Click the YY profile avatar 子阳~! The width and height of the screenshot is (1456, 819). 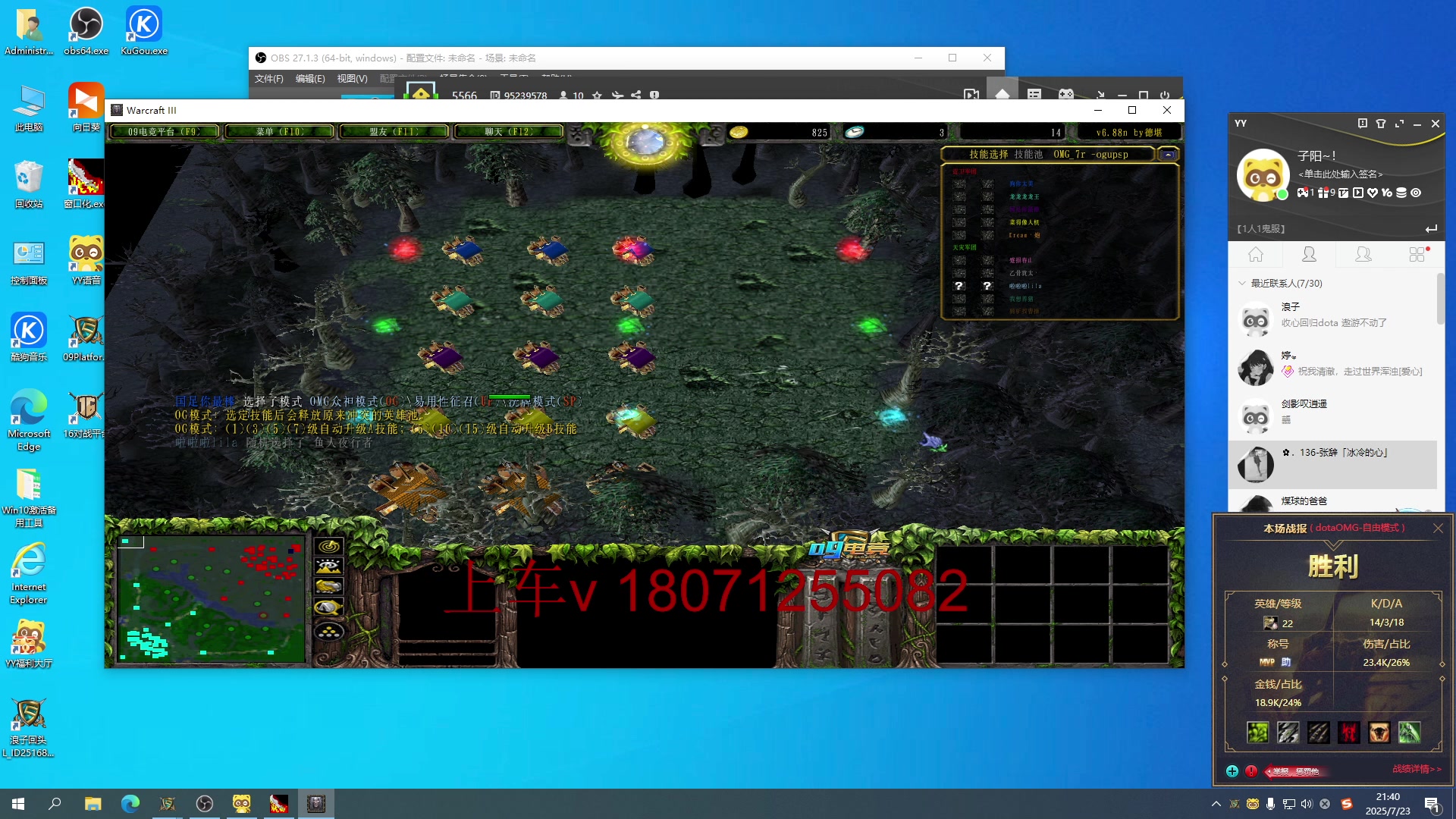[x=1263, y=175]
